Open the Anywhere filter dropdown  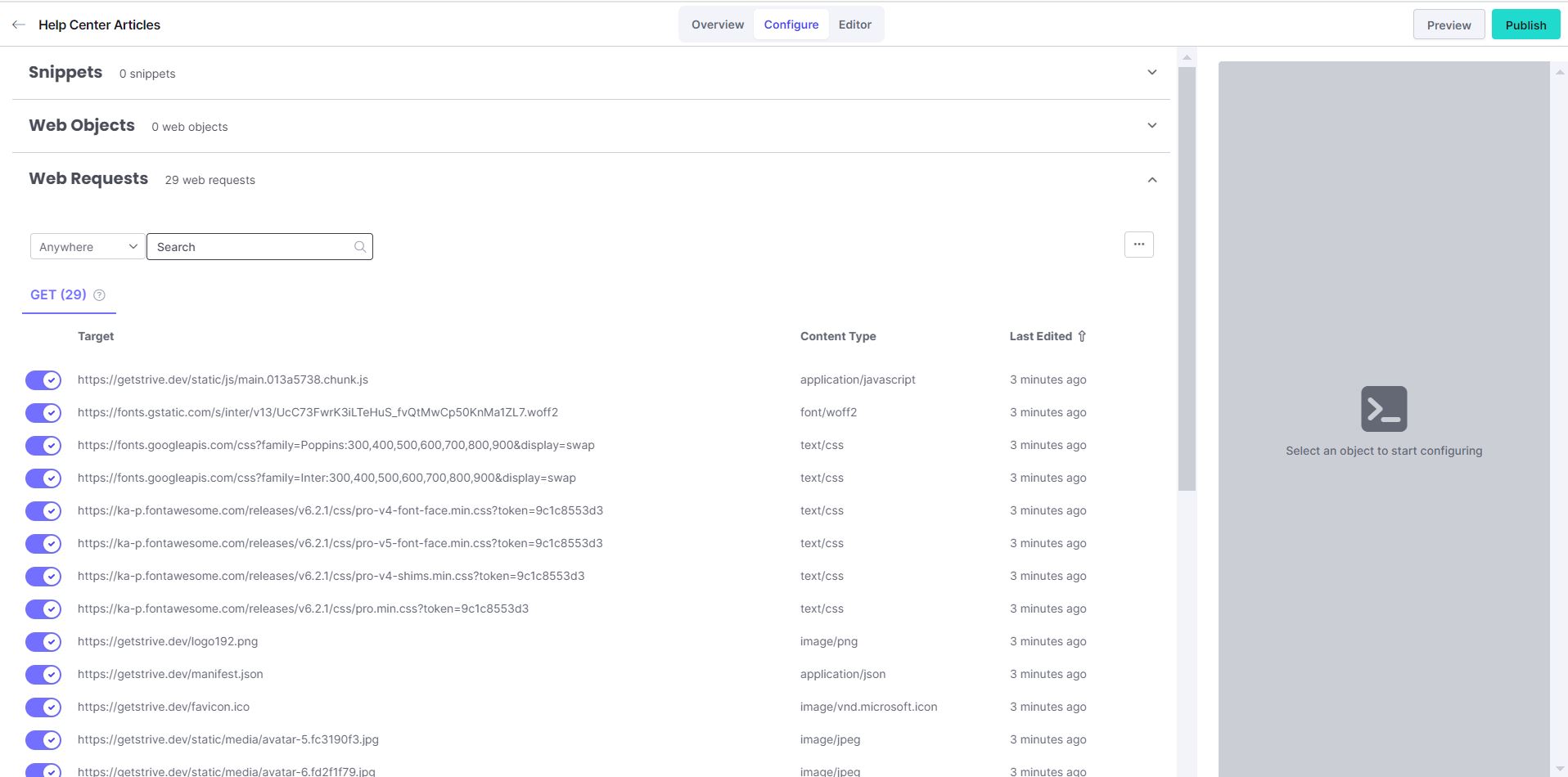[88, 247]
